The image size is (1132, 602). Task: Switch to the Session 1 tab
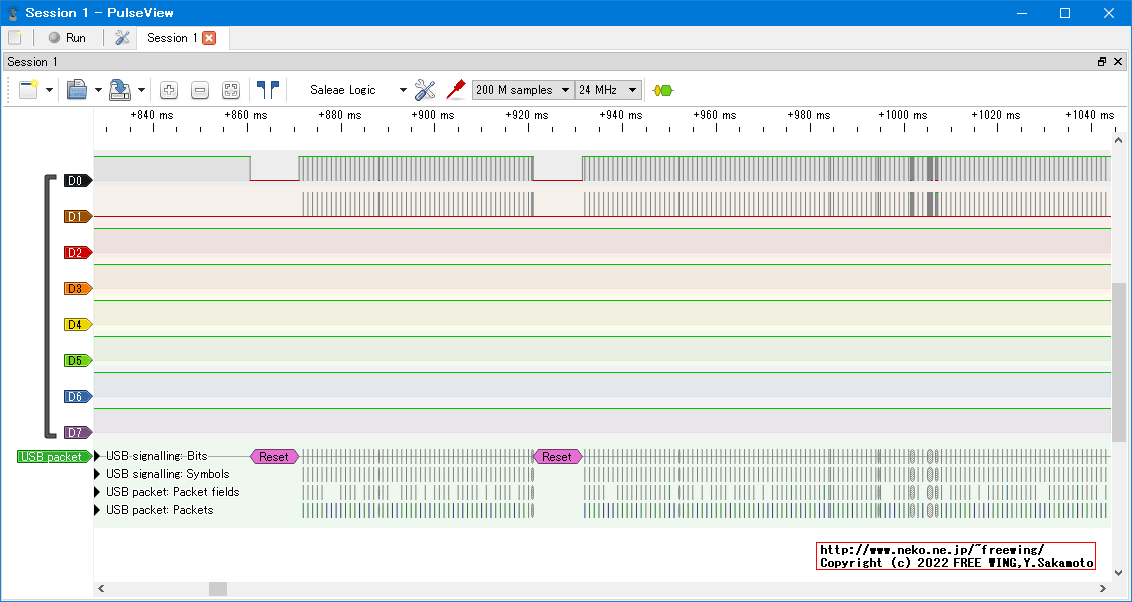click(x=171, y=38)
